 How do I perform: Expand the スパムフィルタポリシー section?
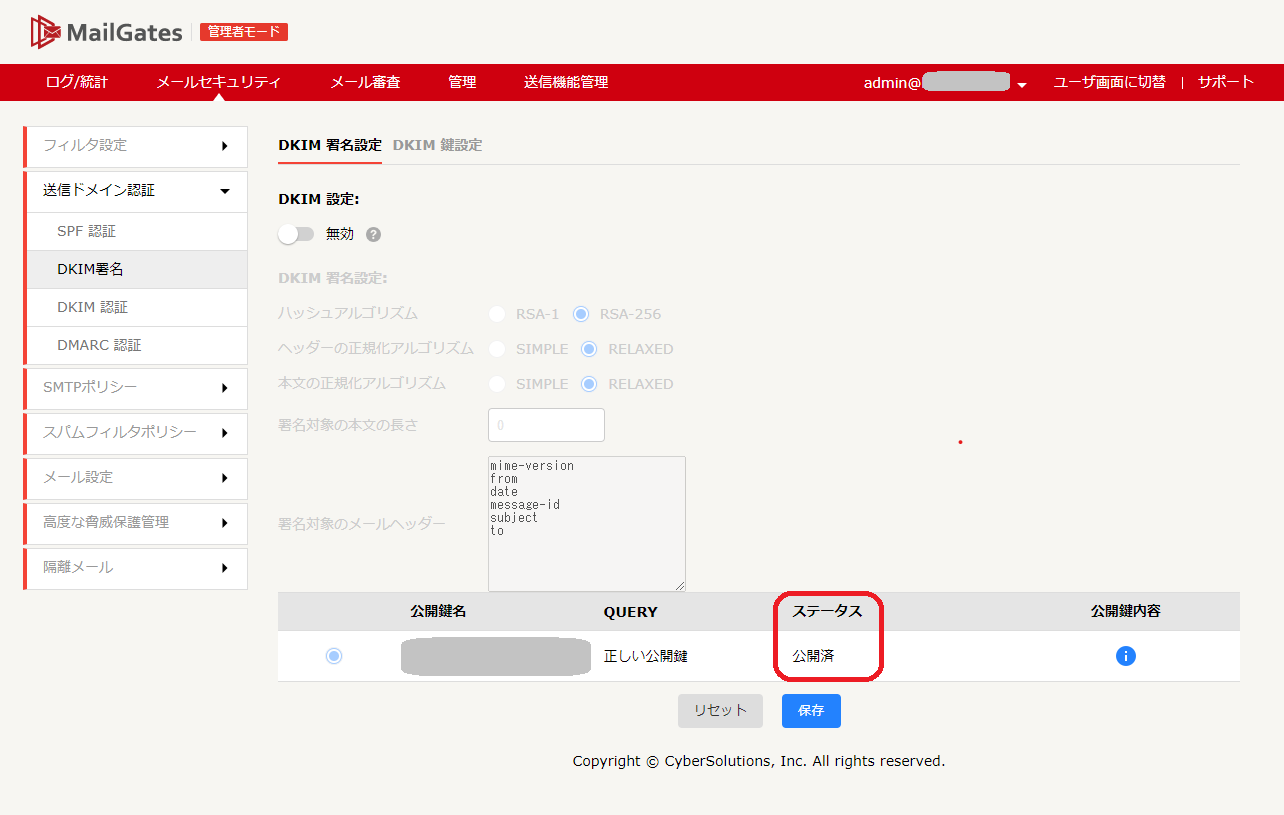click(136, 433)
